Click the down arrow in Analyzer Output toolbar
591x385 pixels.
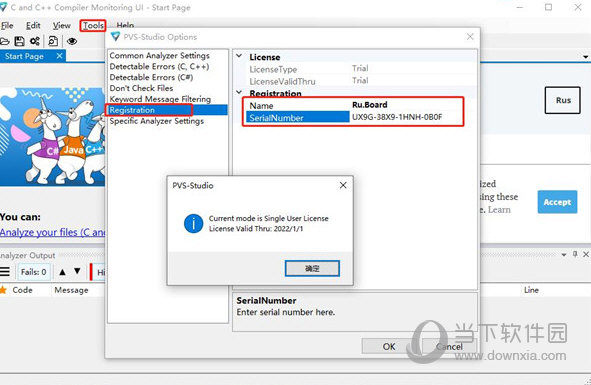coord(77,271)
